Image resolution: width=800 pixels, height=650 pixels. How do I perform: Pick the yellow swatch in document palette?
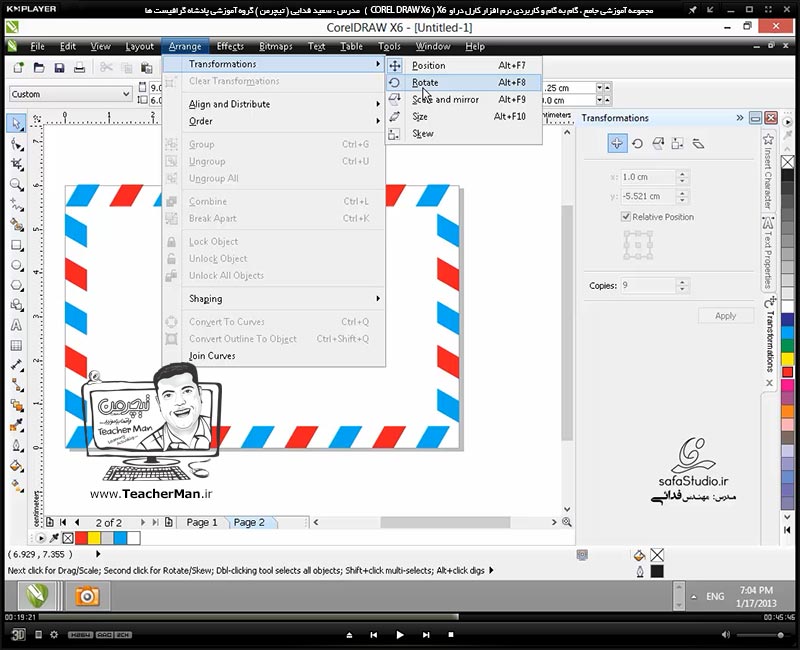[x=94, y=538]
